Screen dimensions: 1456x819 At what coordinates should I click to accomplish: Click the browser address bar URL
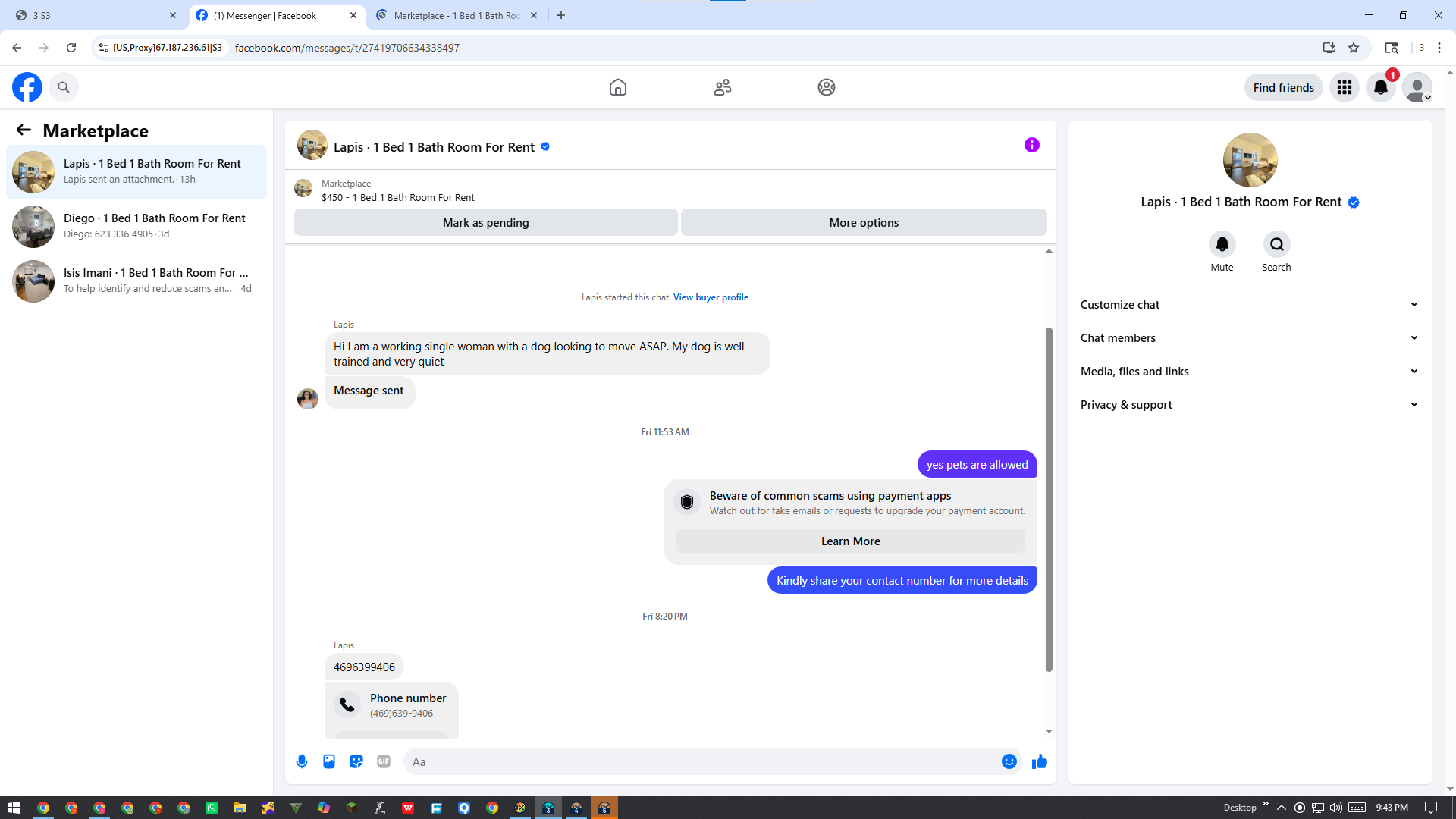point(347,48)
